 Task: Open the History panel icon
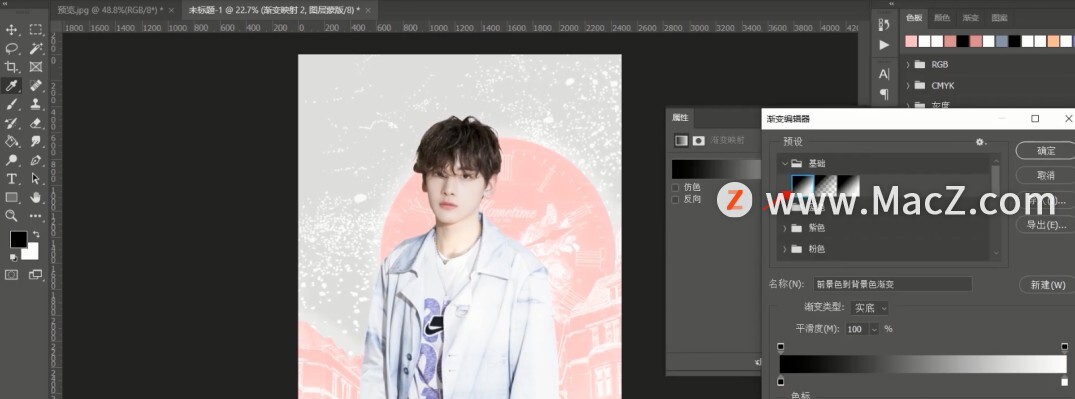[x=884, y=24]
